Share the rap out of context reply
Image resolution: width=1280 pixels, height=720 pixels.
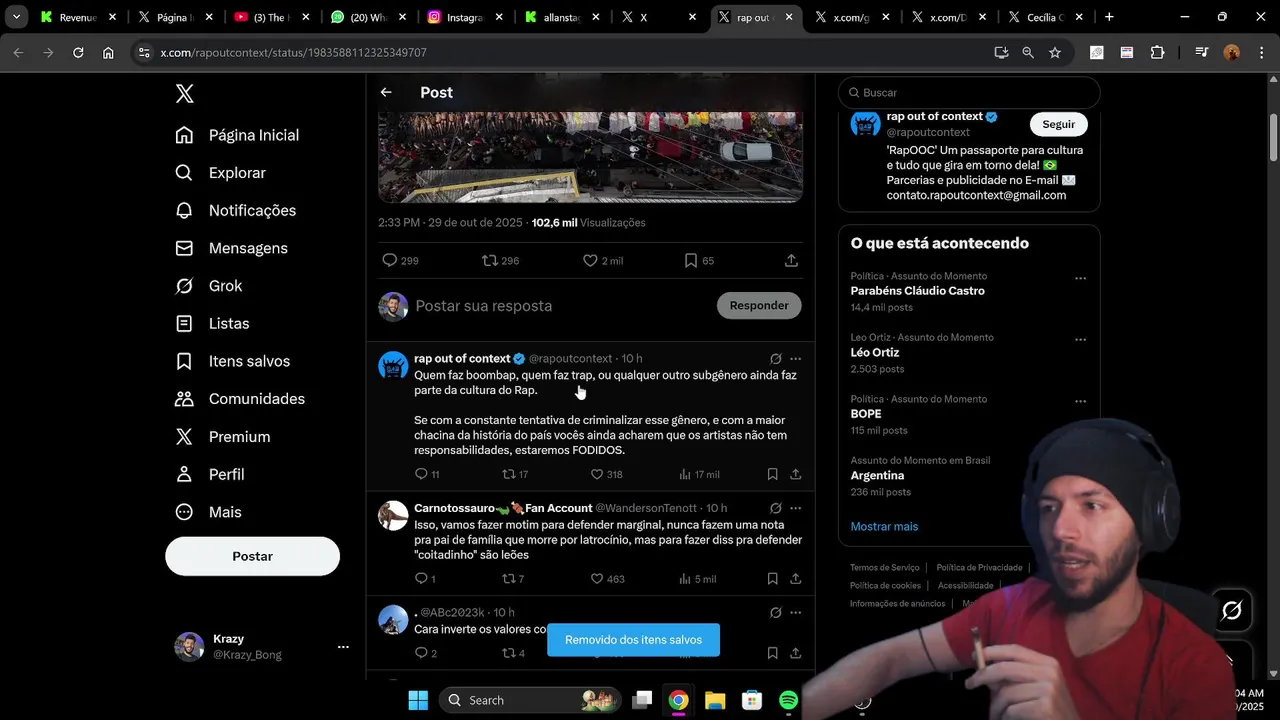796,474
